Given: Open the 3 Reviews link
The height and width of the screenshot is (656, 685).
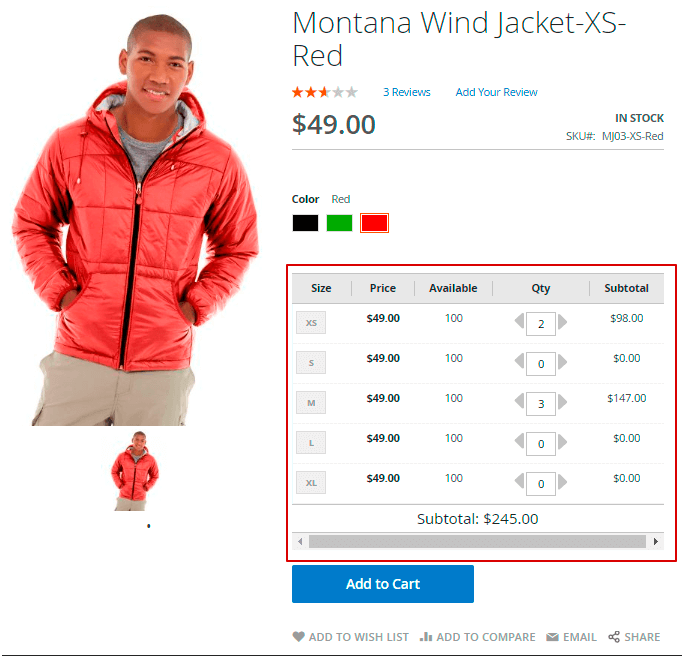Looking at the screenshot, I should tap(407, 92).
